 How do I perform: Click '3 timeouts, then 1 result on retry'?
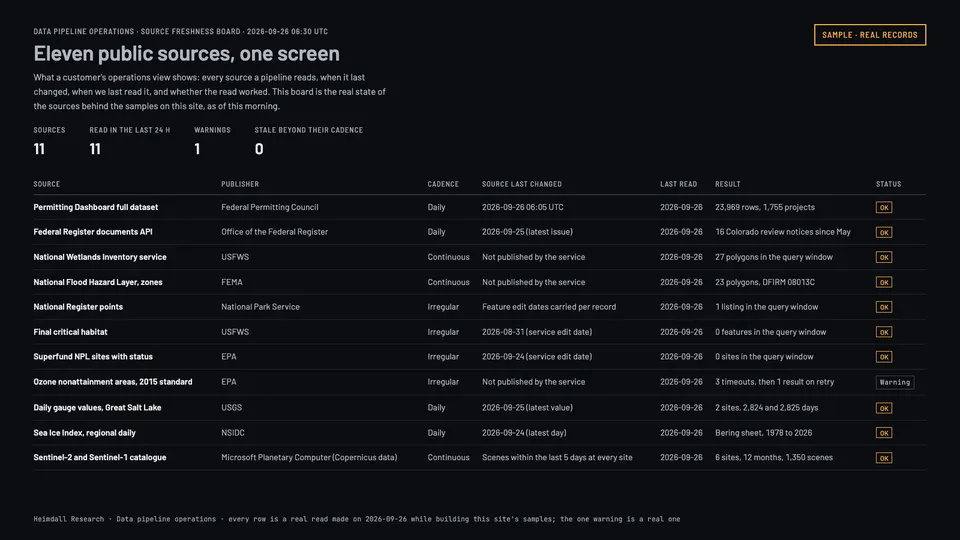[774, 381]
